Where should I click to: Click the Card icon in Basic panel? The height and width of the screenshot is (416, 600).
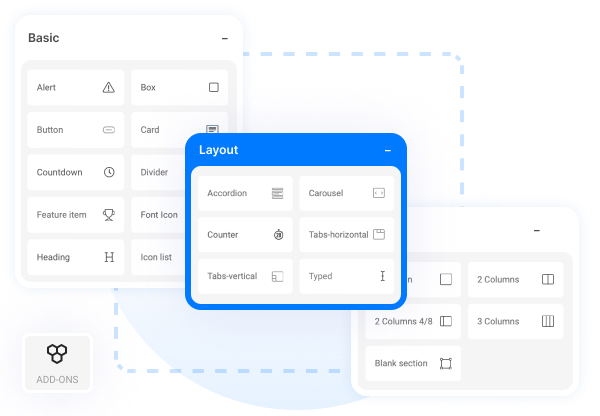(212, 129)
